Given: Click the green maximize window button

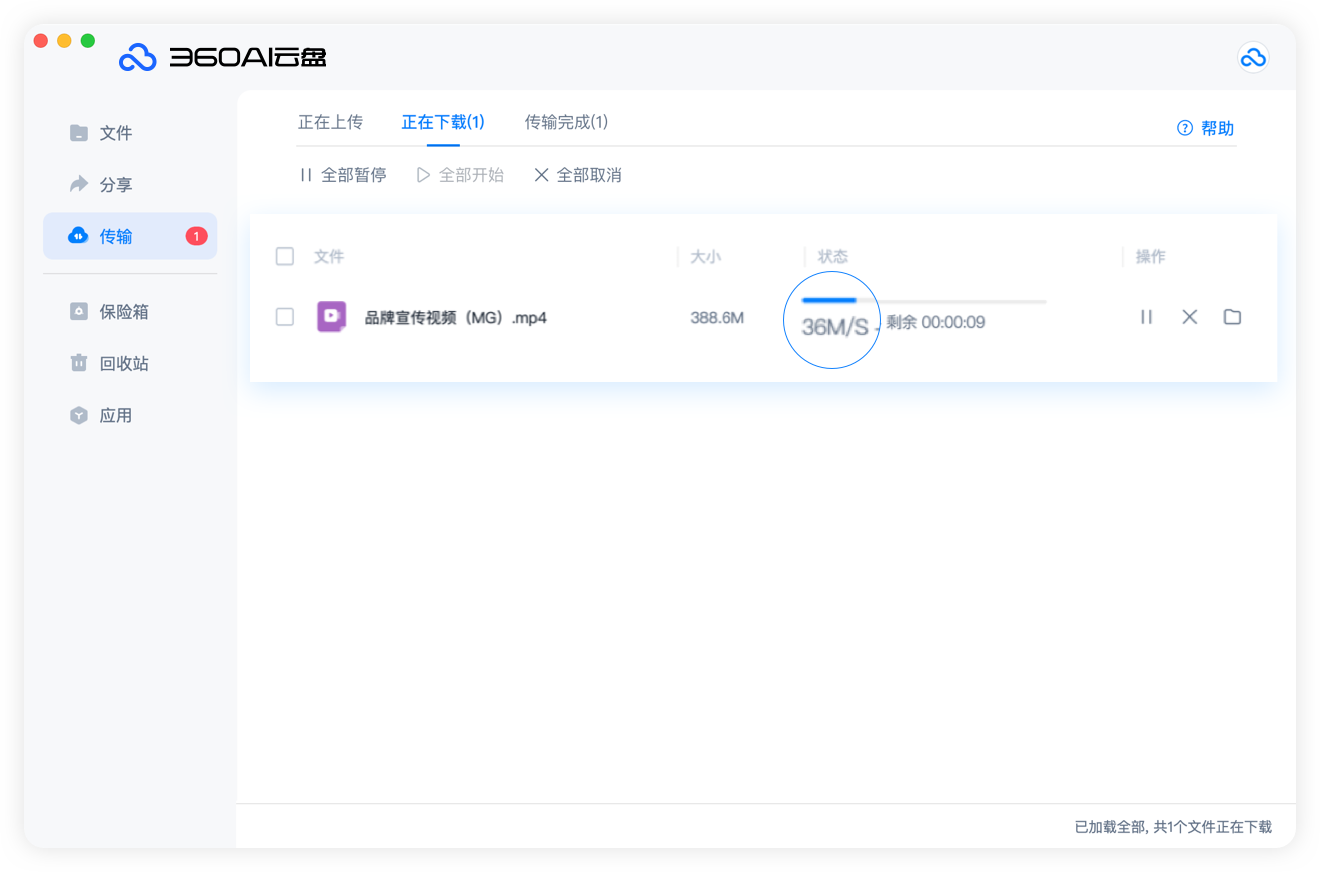Looking at the screenshot, I should 88,41.
